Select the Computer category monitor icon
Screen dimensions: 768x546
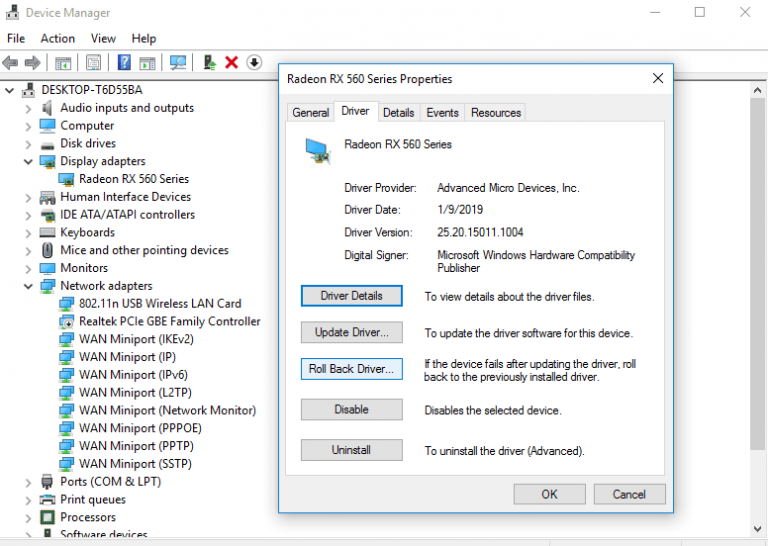pyautogui.click(x=47, y=125)
